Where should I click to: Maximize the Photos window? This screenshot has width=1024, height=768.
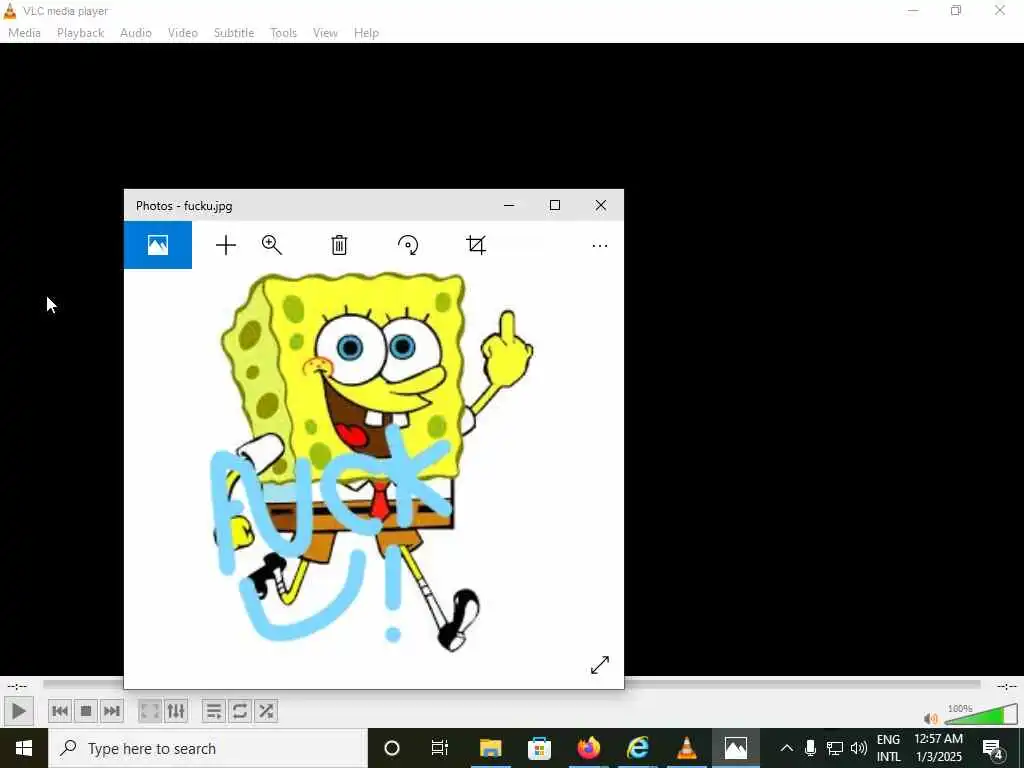pos(554,205)
